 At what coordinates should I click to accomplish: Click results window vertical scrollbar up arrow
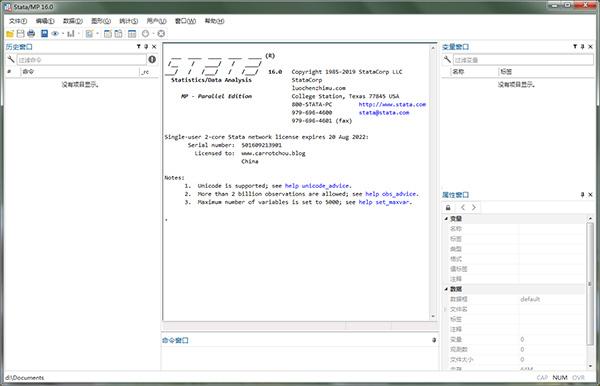(x=433, y=48)
